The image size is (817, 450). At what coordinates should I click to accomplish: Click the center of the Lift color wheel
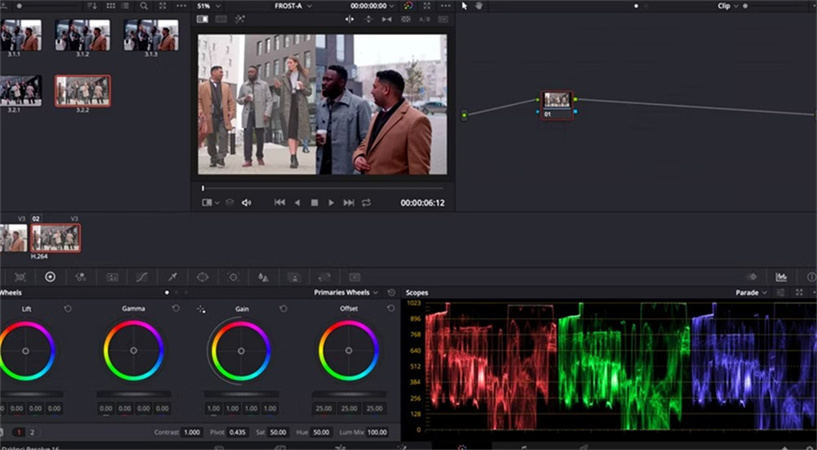[27, 350]
